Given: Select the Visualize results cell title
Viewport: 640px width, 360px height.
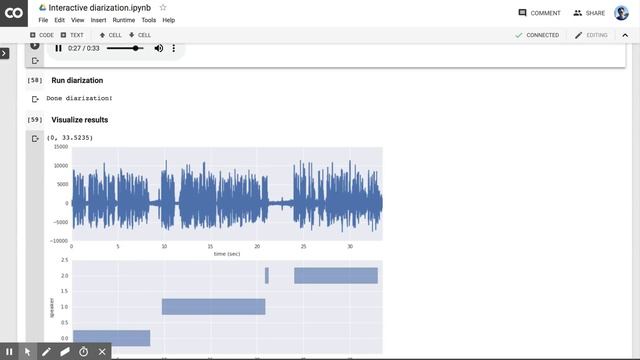Looking at the screenshot, I should pos(80,120).
